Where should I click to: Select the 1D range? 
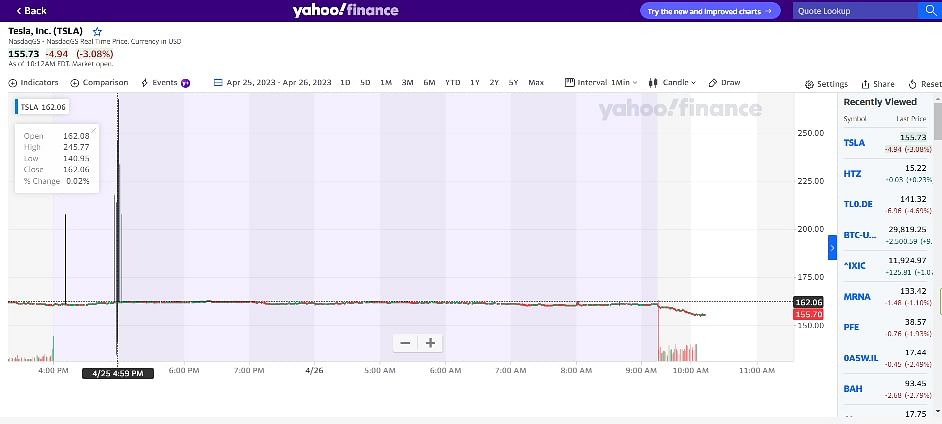coord(345,83)
